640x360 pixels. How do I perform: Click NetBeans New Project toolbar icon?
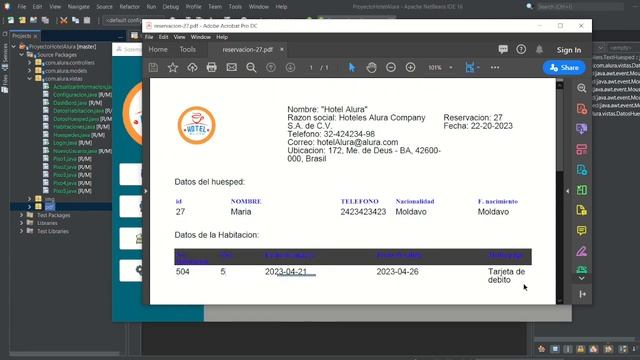tap(22, 20)
